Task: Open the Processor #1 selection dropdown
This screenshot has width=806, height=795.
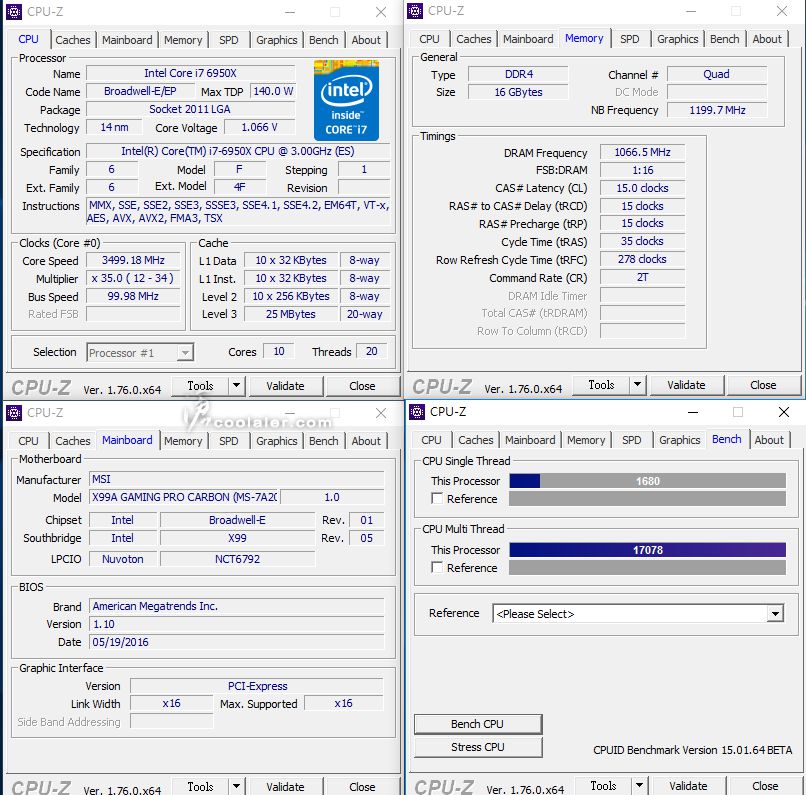Action: pos(140,353)
